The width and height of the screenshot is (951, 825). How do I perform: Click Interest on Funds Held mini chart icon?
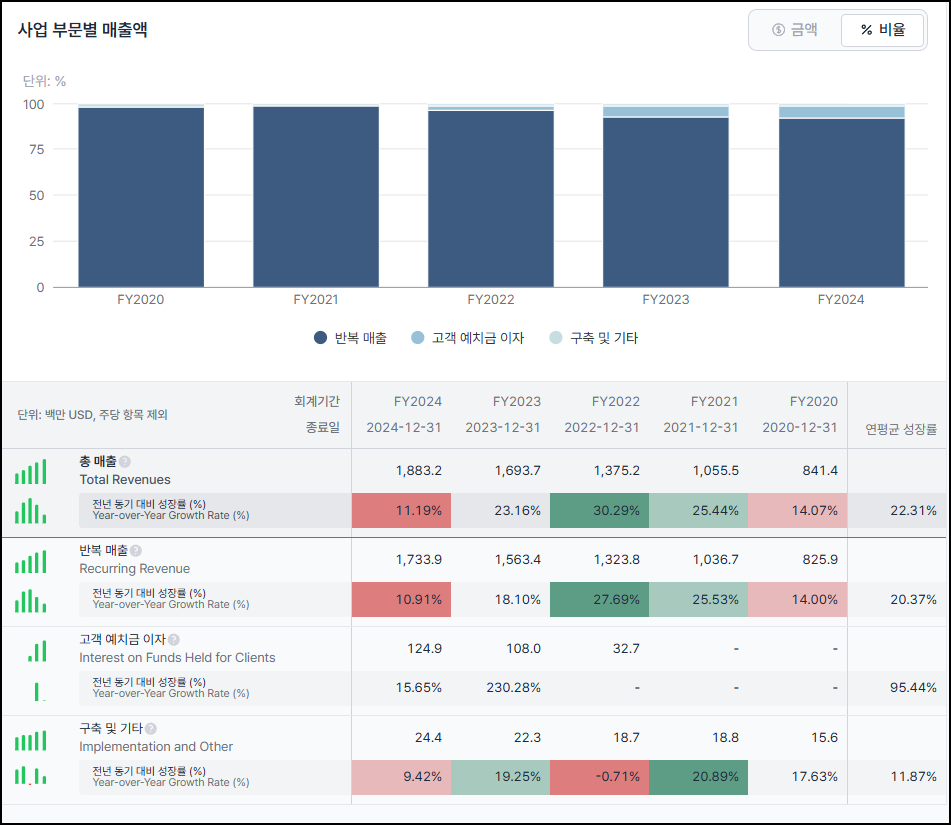click(37, 651)
